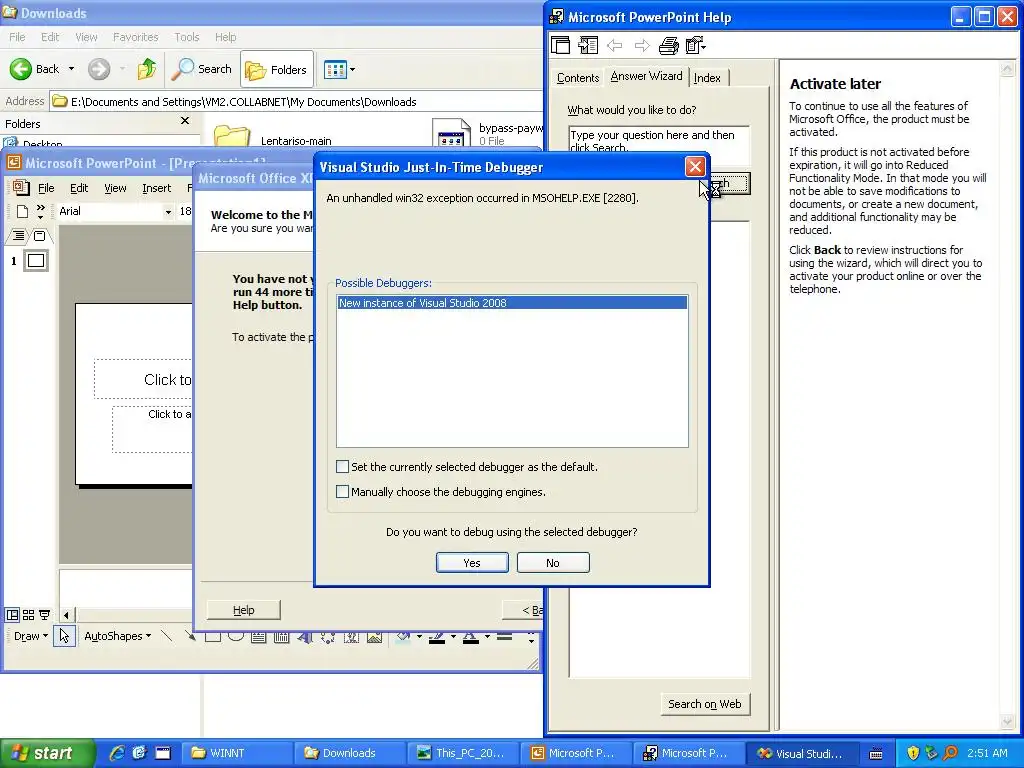Click Help button in Office activation wizard

(x=244, y=610)
